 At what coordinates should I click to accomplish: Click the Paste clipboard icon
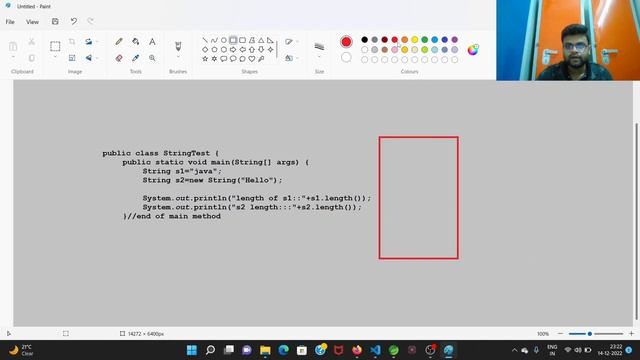tap(13, 46)
